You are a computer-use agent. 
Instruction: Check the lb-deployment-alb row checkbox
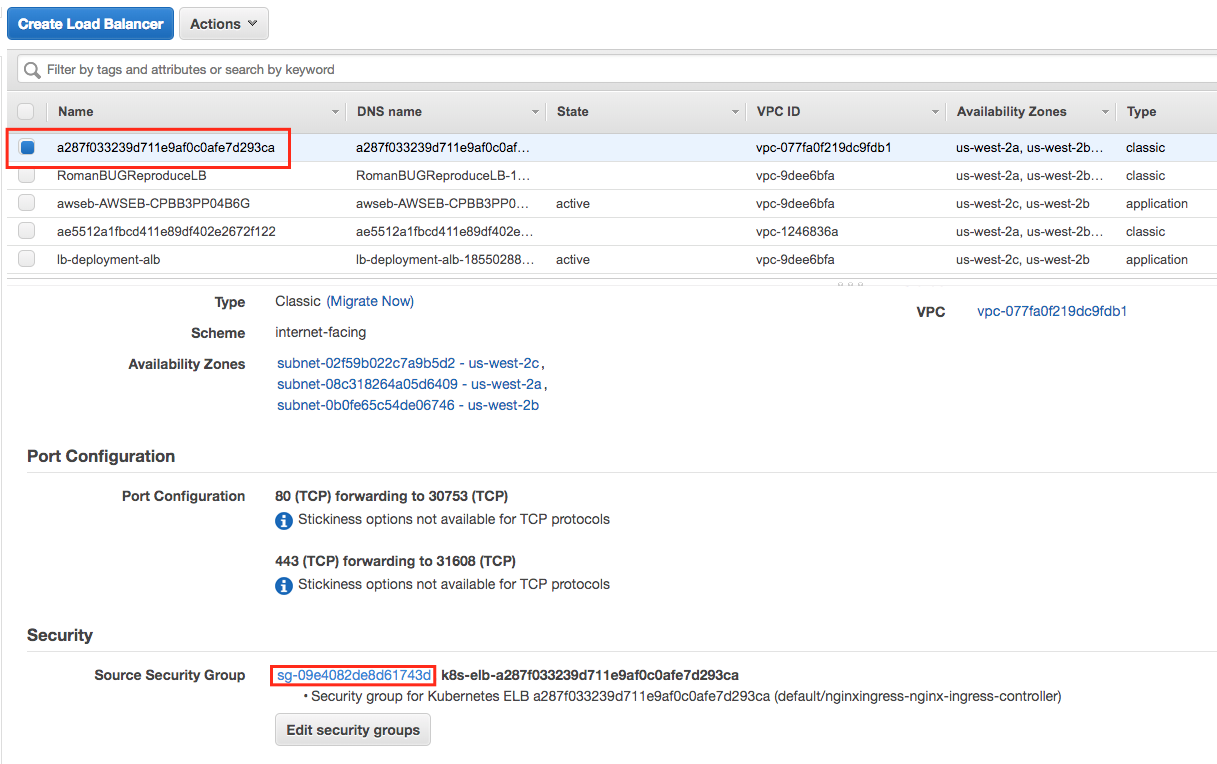click(26, 260)
